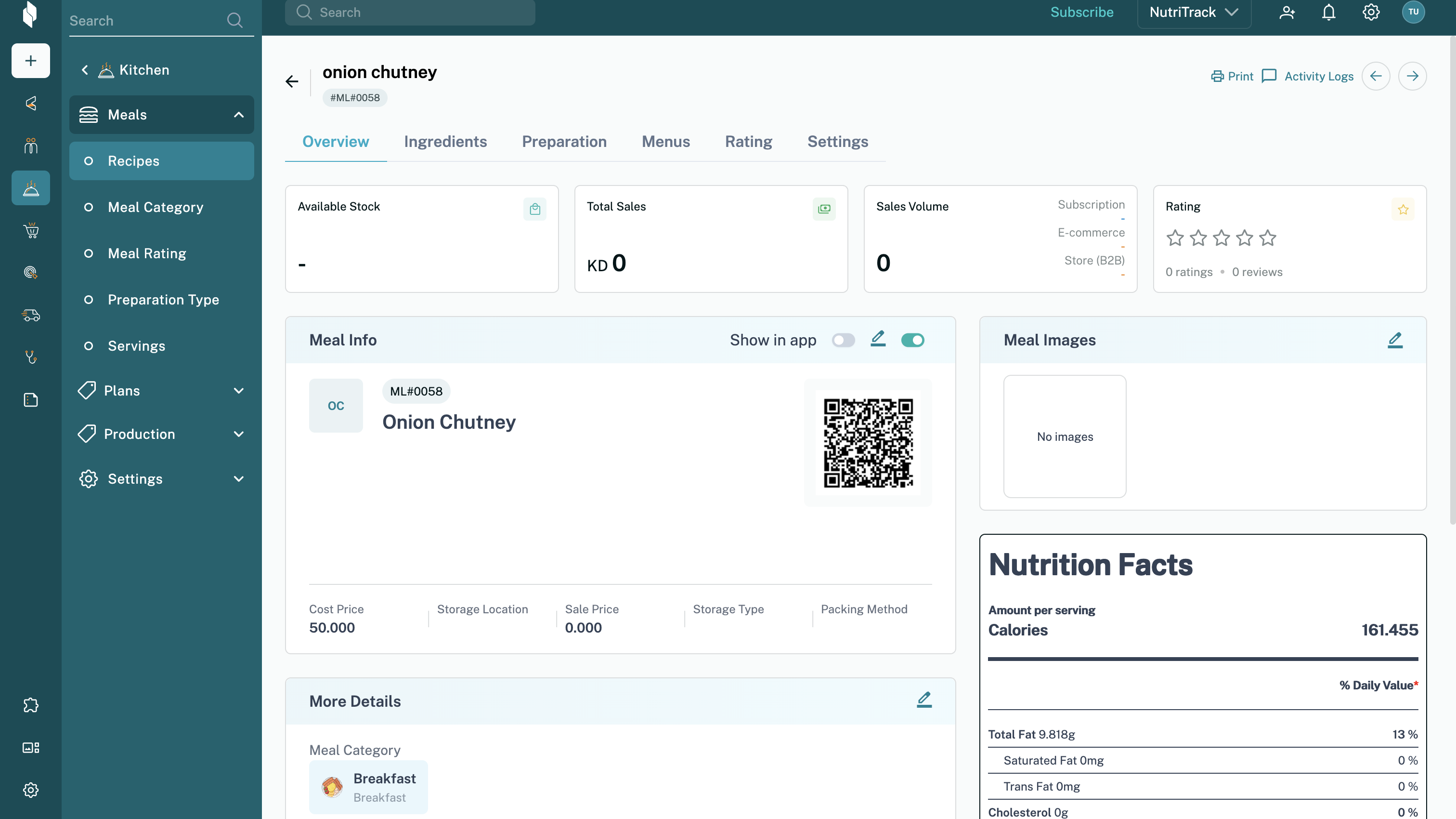Screen dimensions: 1456x819
Task: Open Meal Rating in sidebar
Action: (162, 253)
